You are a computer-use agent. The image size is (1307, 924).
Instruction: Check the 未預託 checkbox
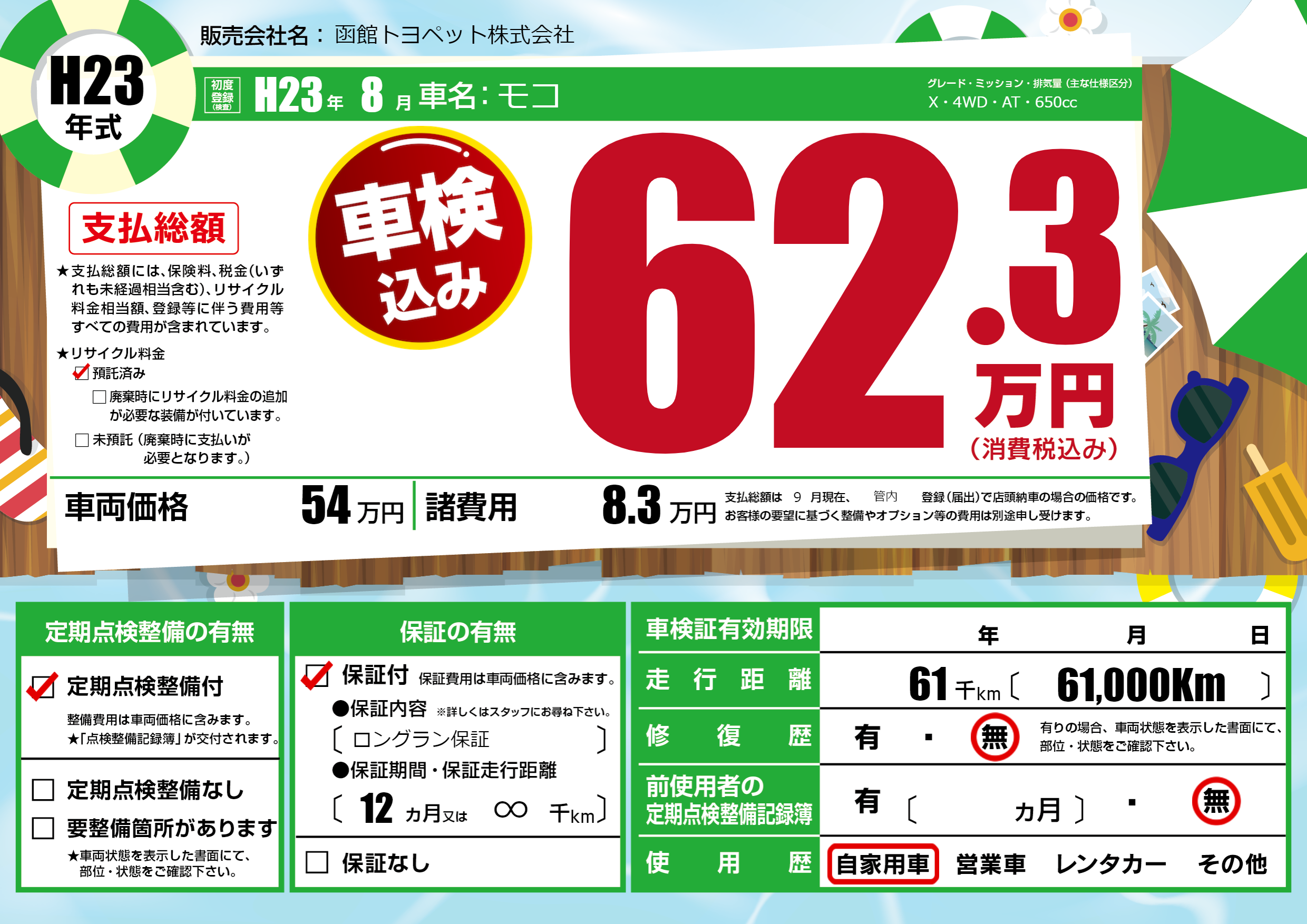pos(82,440)
